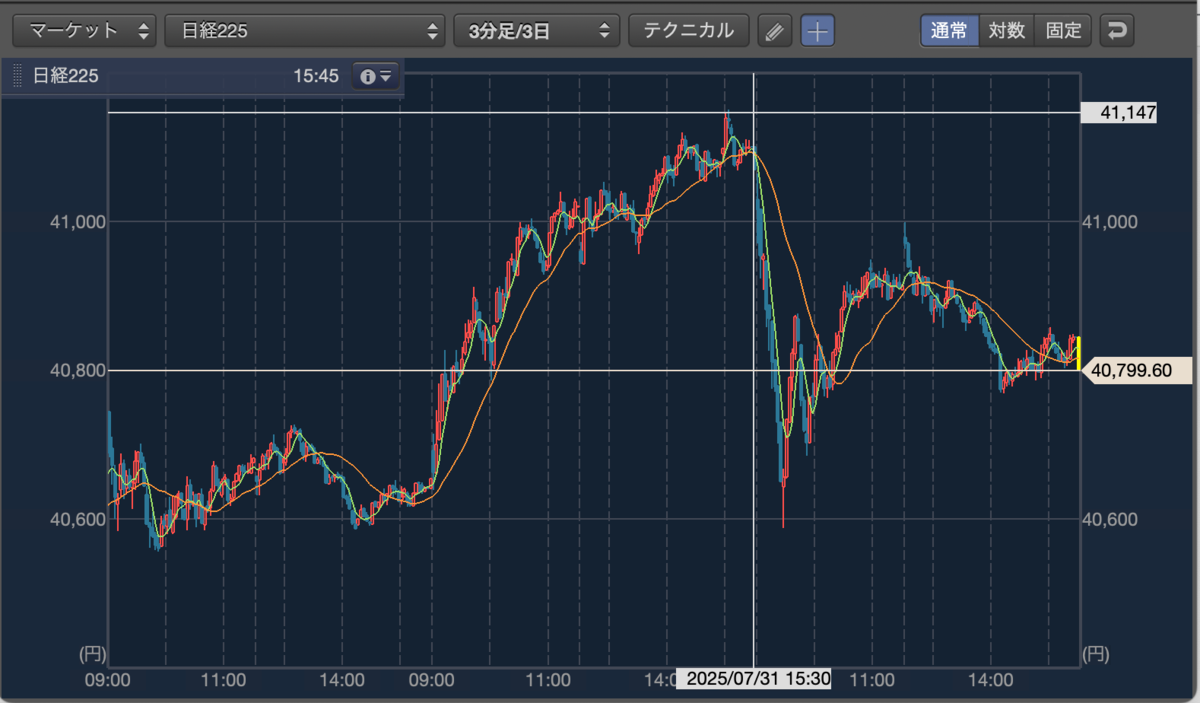The image size is (1200, 703).
Task: Click the 15:45 time in info bar
Action: click(316, 76)
